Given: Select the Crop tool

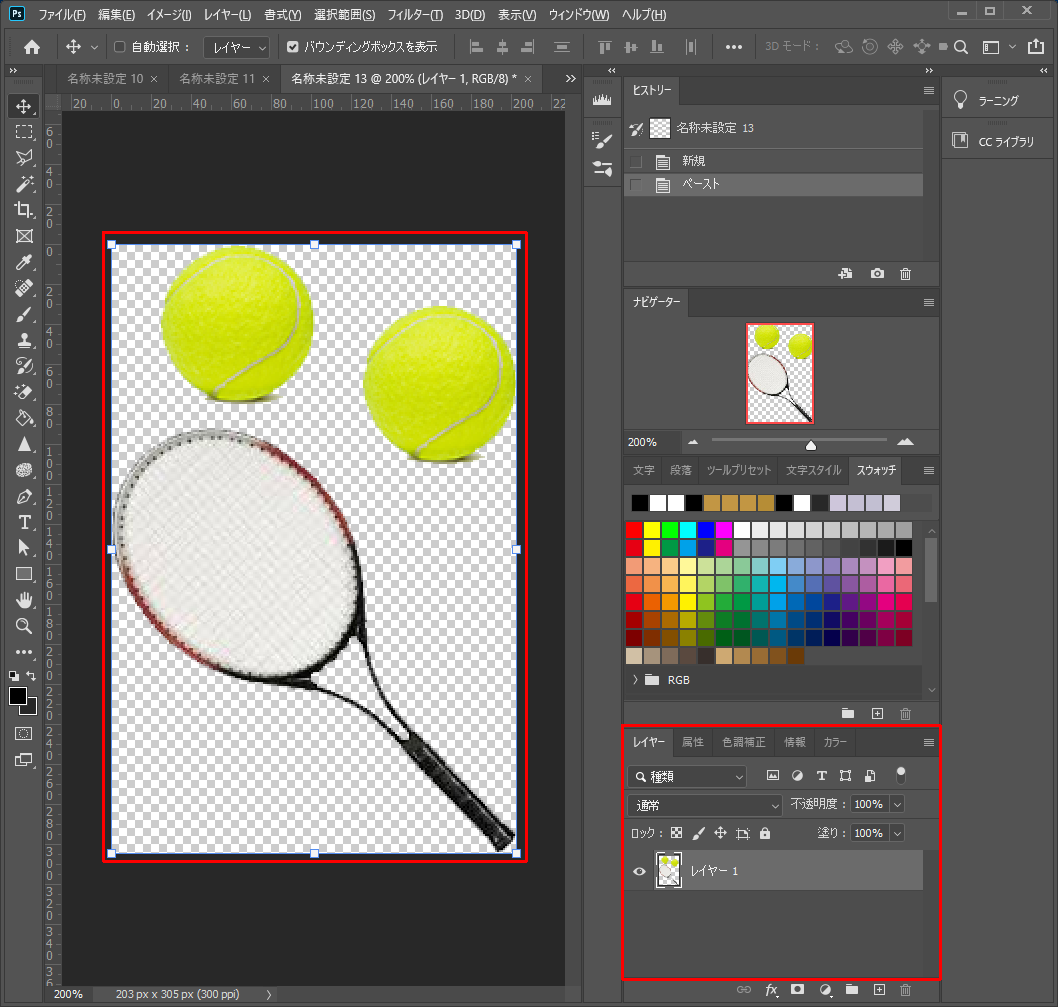Looking at the screenshot, I should (24, 210).
